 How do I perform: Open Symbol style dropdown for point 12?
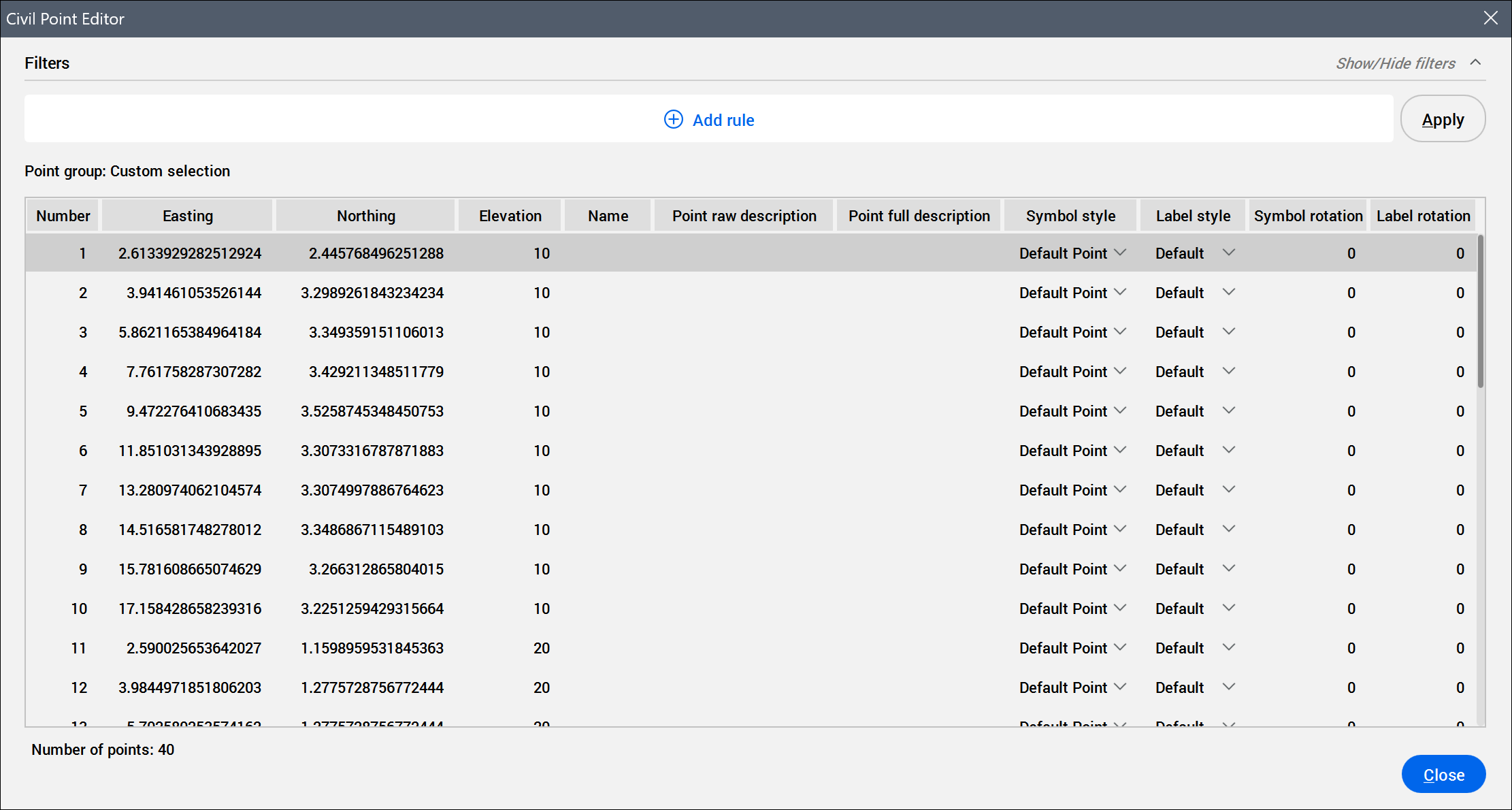pyautogui.click(x=1120, y=687)
